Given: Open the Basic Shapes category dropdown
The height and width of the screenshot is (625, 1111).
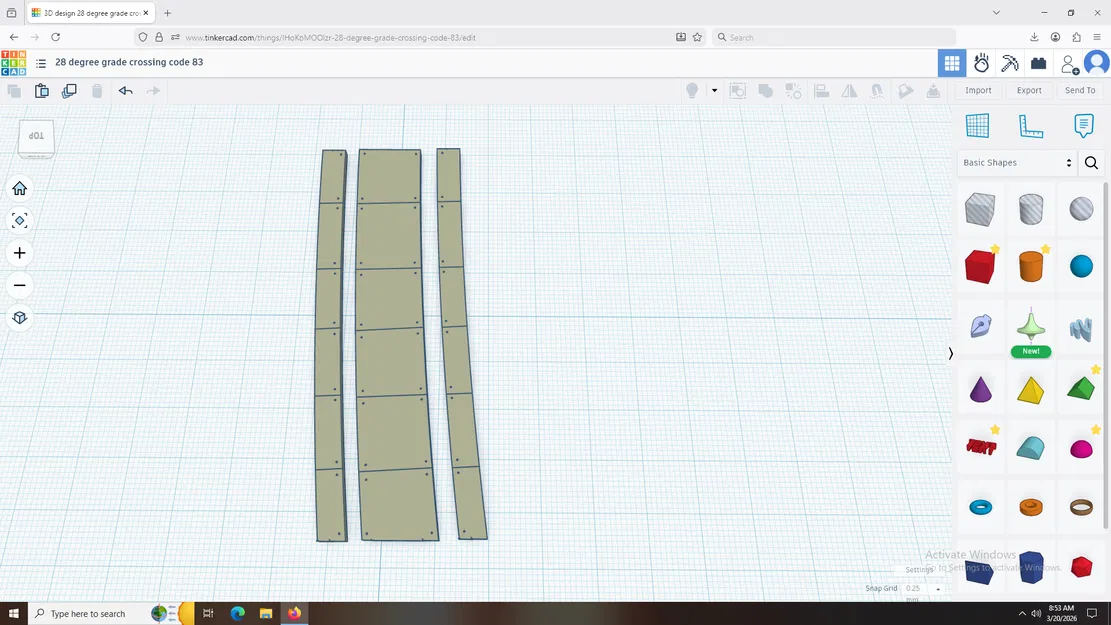Looking at the screenshot, I should point(1017,163).
